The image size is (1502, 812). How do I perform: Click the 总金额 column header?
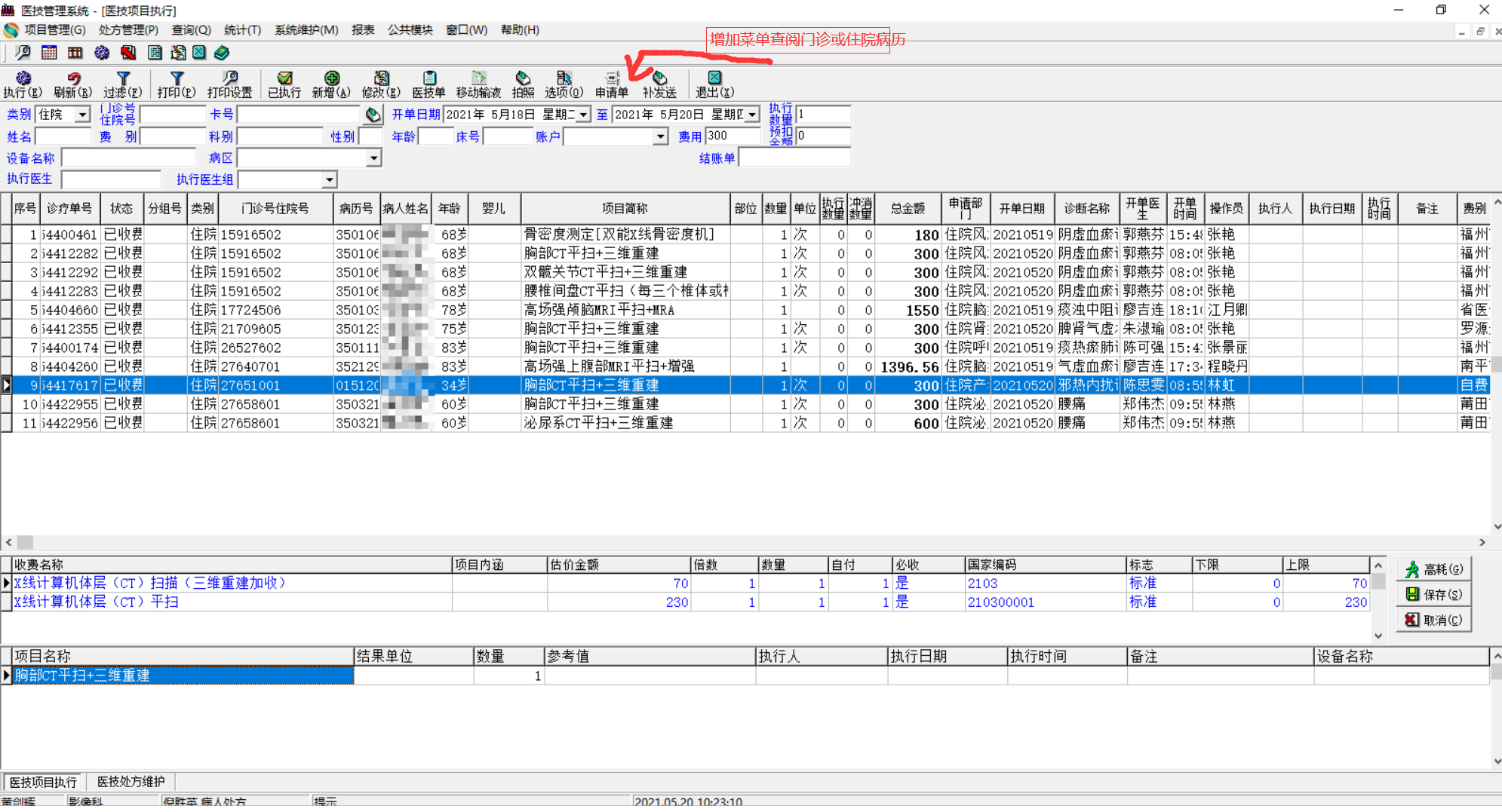click(x=908, y=209)
